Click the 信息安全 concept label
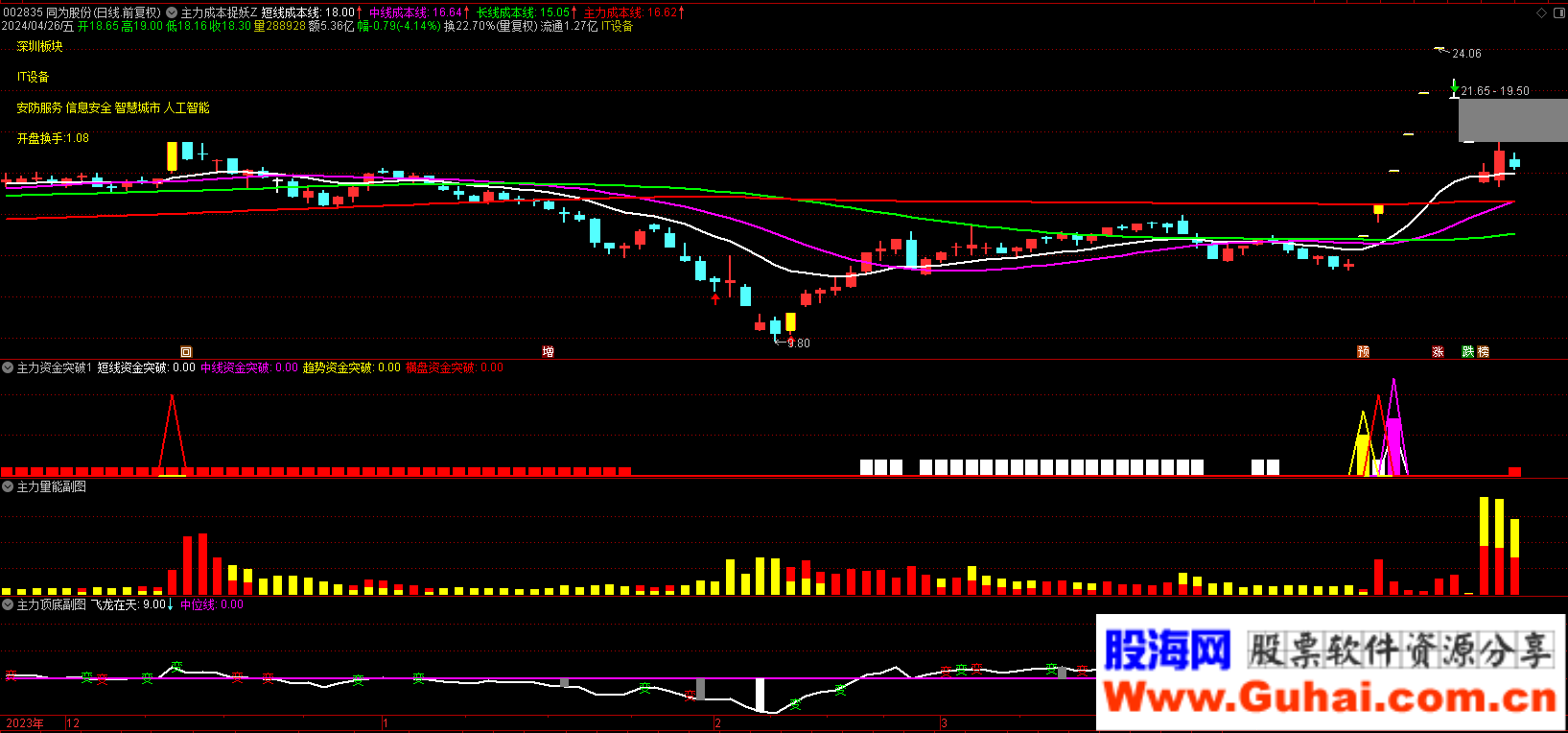1568x733 pixels. pos(88,107)
